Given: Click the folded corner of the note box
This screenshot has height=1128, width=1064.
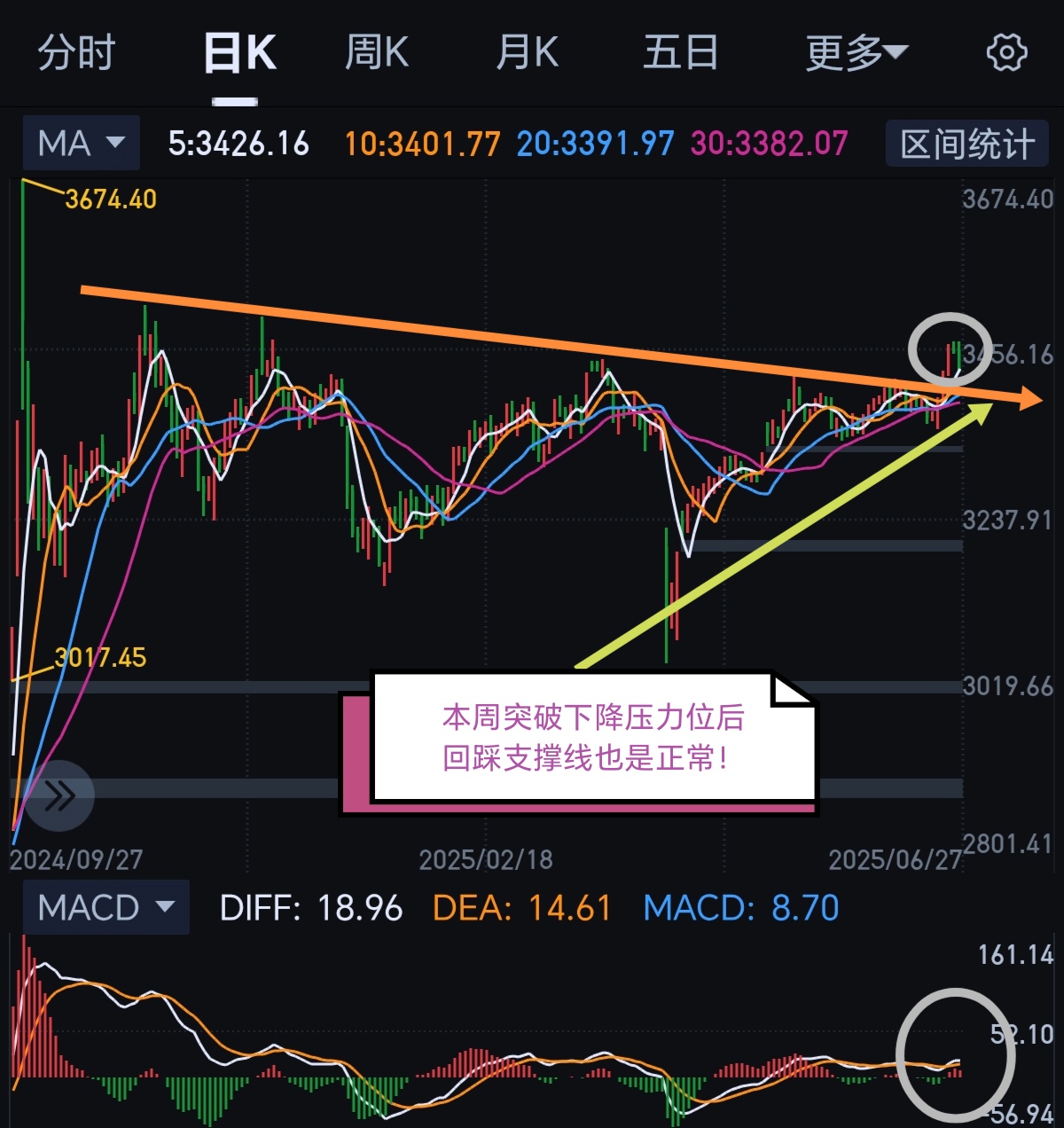Looking at the screenshot, I should coord(792,689).
